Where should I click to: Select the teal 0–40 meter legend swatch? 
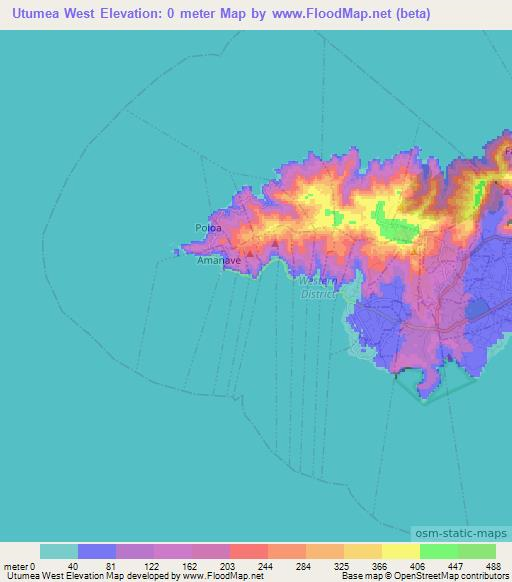coord(59,552)
